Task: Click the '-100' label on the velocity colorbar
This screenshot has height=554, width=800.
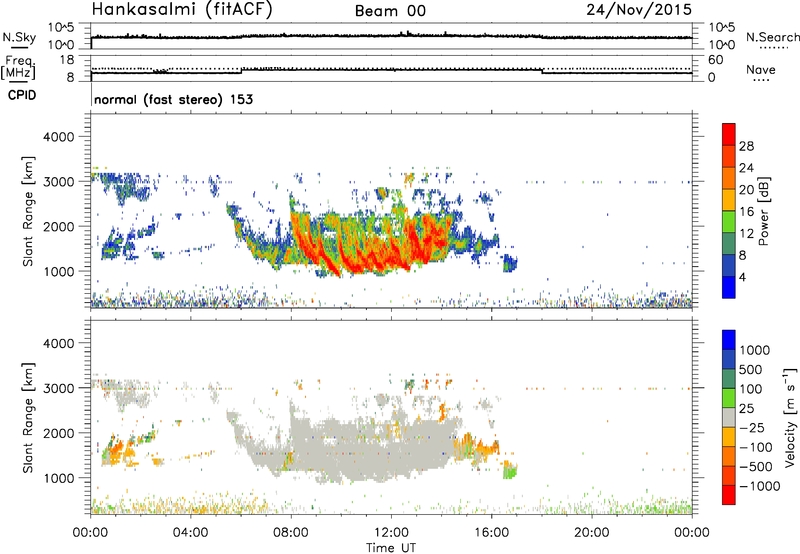Action: [x=755, y=447]
